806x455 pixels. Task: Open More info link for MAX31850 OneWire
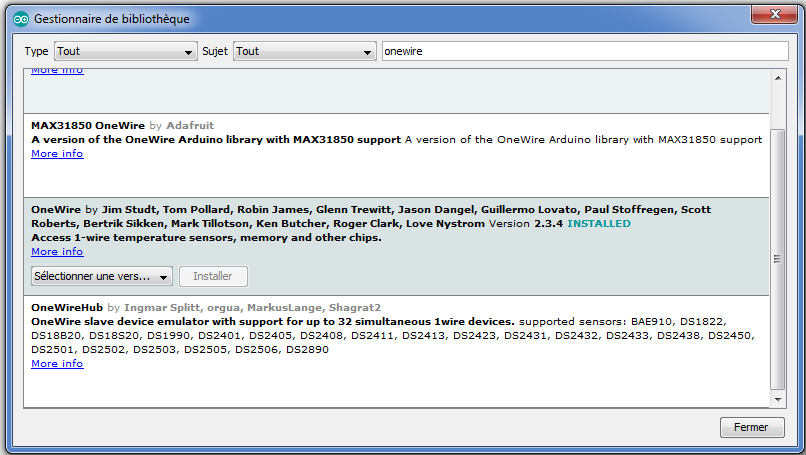coord(57,154)
